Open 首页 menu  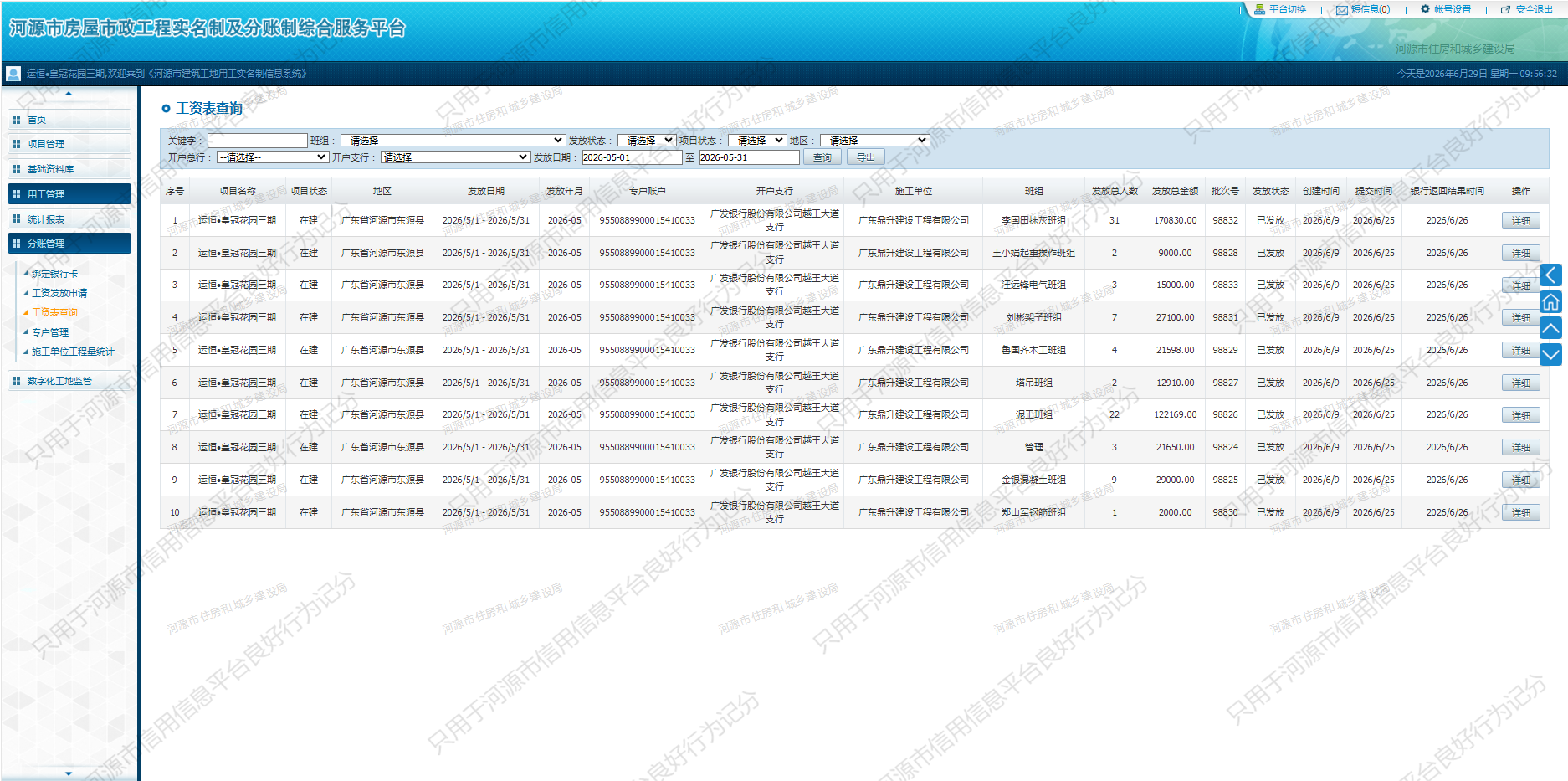69,120
